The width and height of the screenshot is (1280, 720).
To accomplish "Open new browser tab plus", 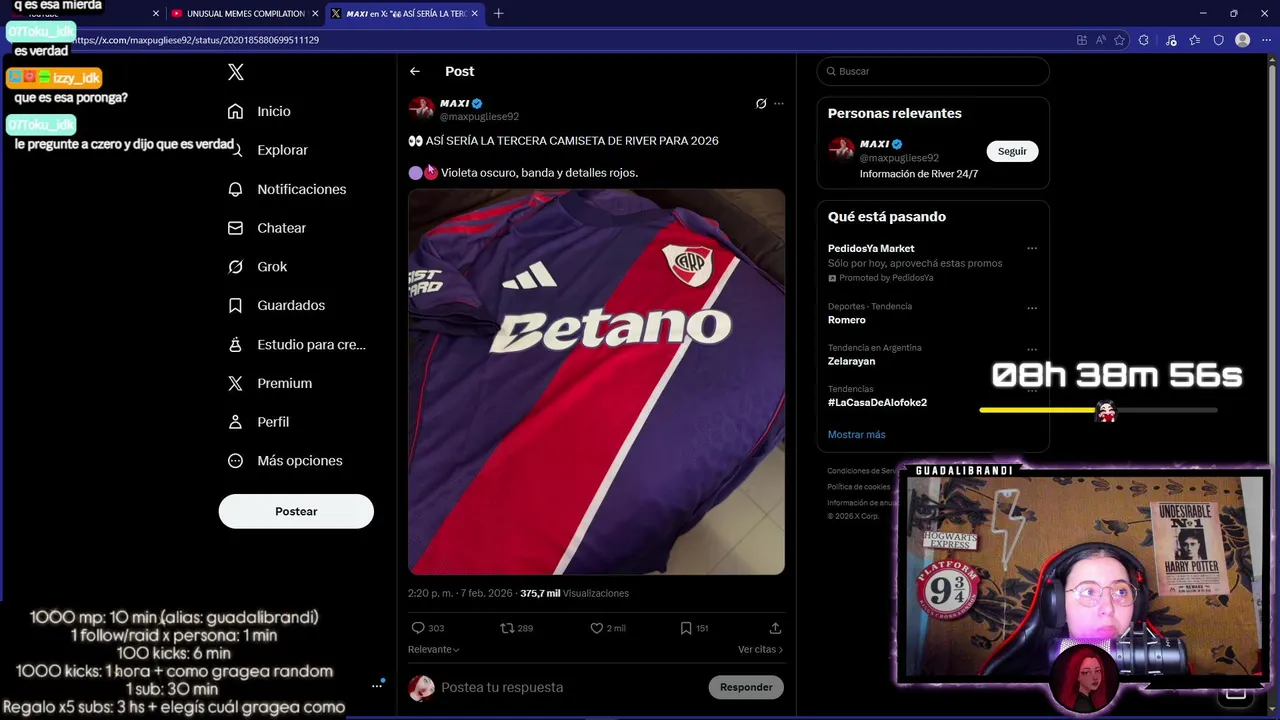I will pos(499,13).
